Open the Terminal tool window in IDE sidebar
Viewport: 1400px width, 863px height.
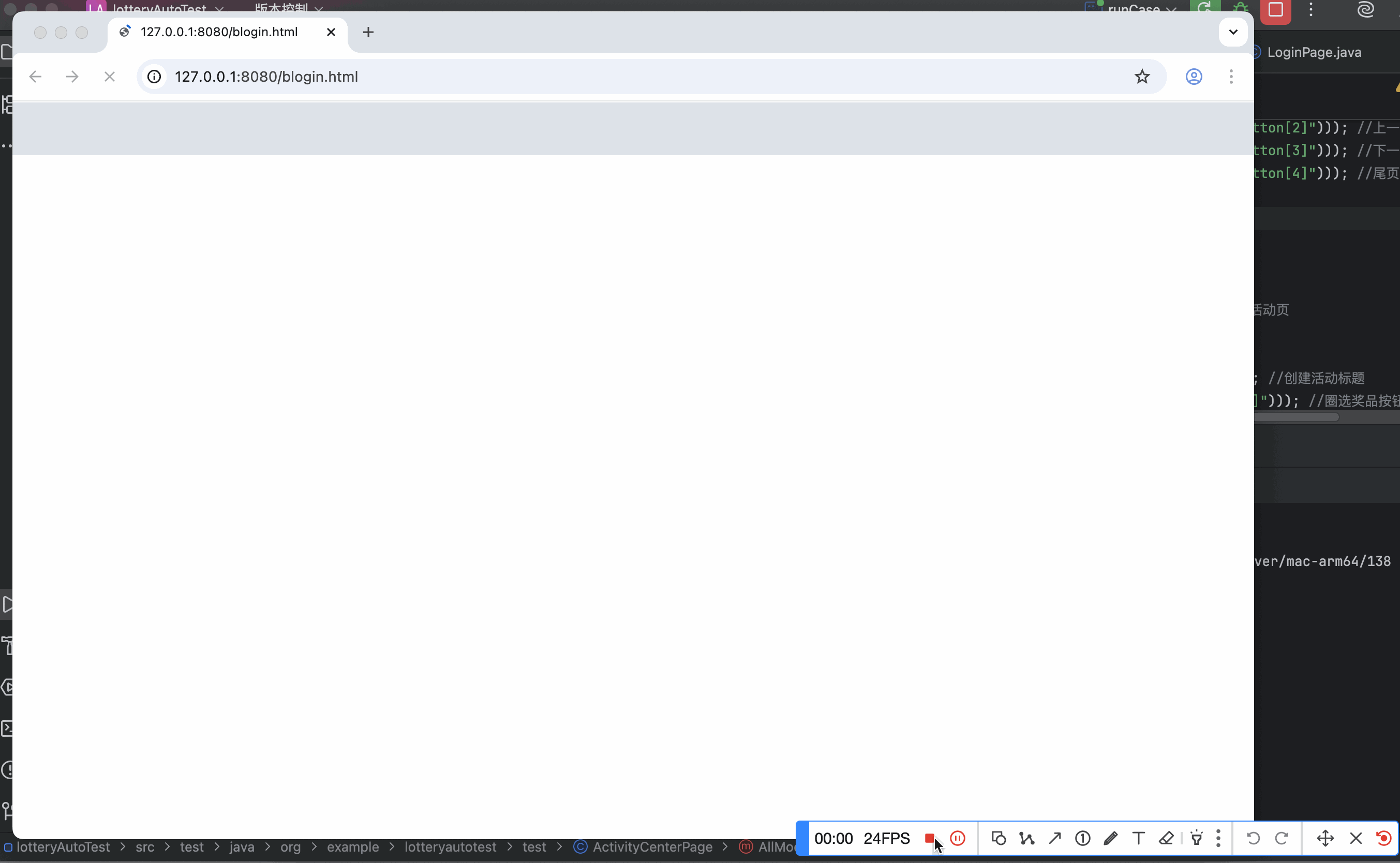pos(7,728)
